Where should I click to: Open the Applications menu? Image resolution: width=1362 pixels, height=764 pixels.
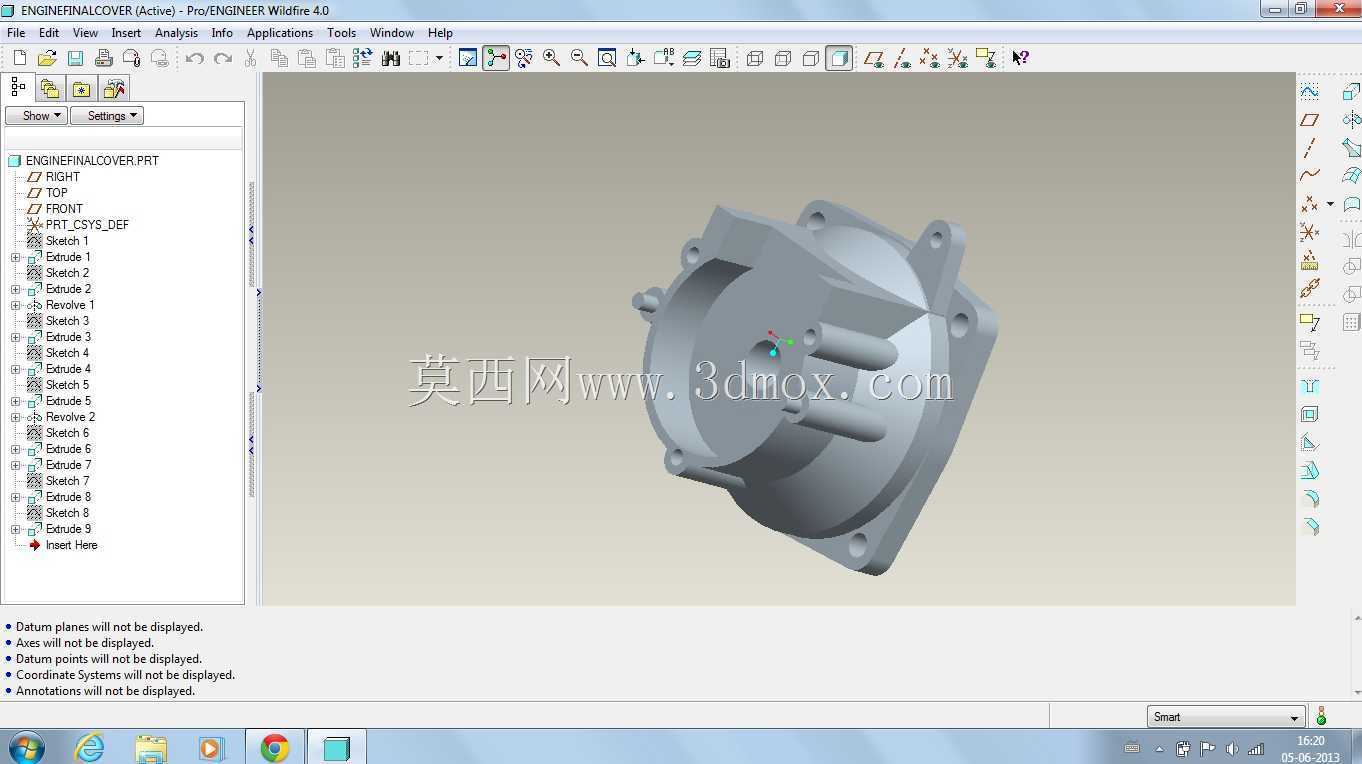click(x=280, y=33)
